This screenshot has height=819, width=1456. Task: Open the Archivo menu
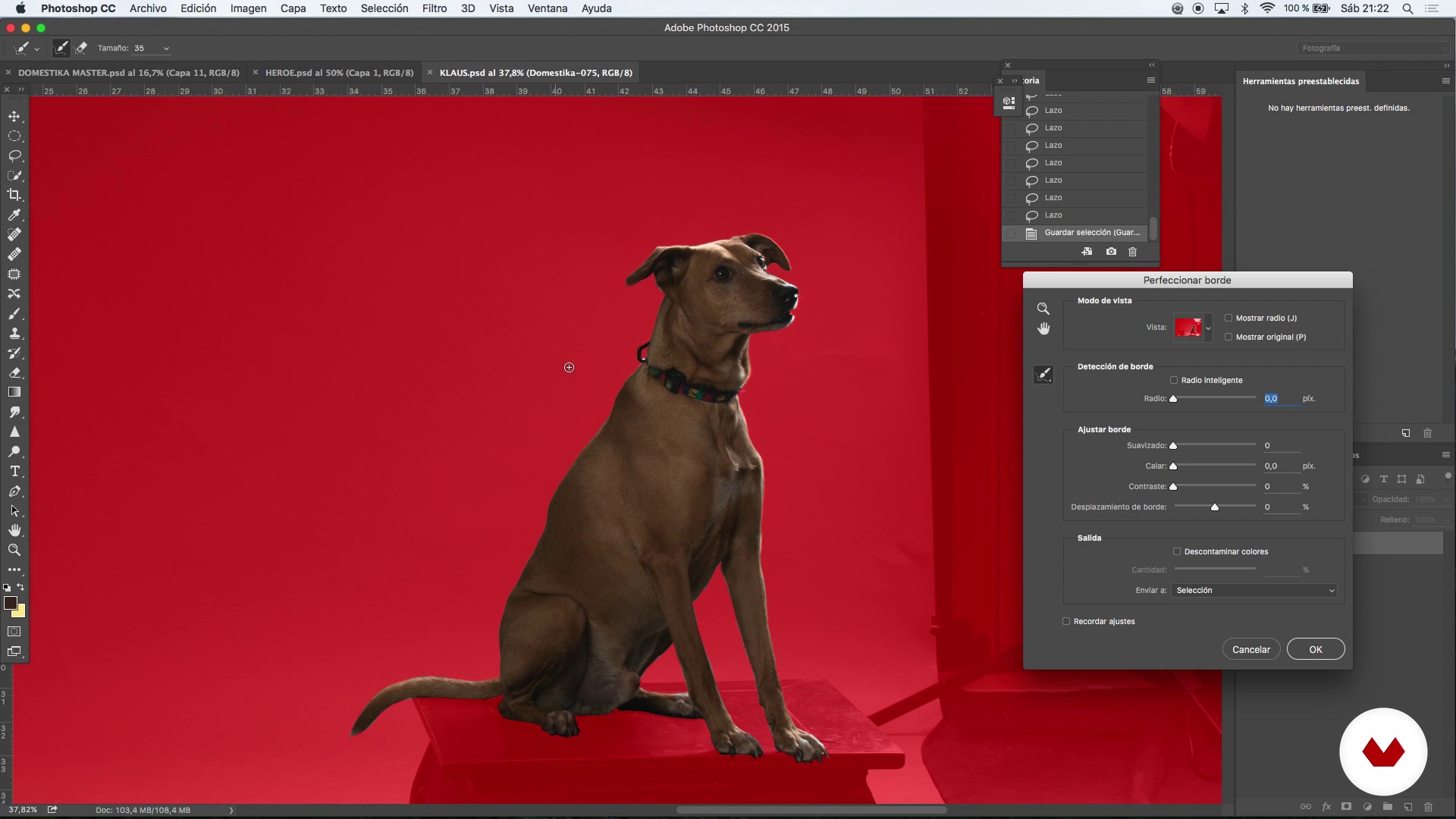tap(148, 8)
